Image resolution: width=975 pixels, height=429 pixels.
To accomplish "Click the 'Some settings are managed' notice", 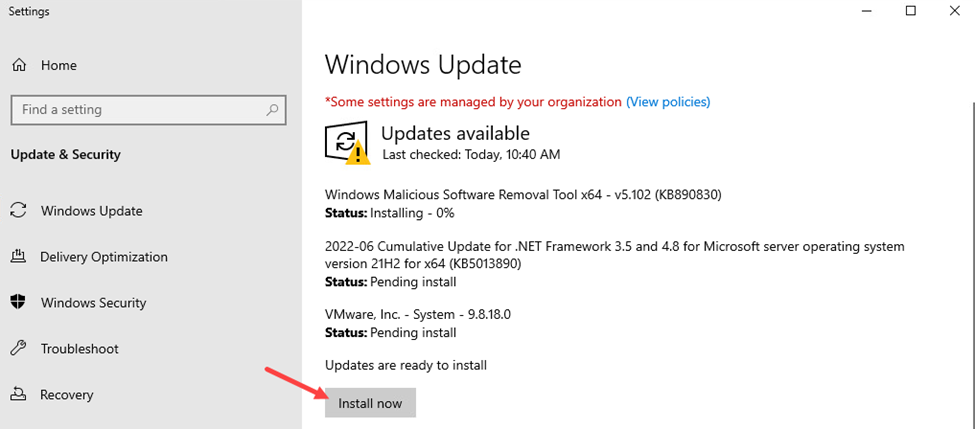I will pyautogui.click(x=473, y=101).
